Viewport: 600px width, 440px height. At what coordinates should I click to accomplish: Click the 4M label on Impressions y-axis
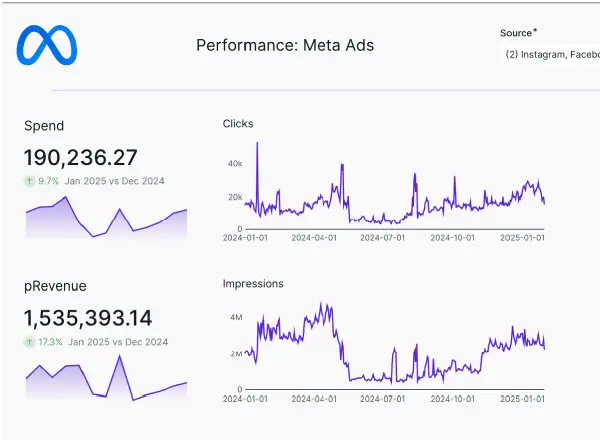coord(235,317)
